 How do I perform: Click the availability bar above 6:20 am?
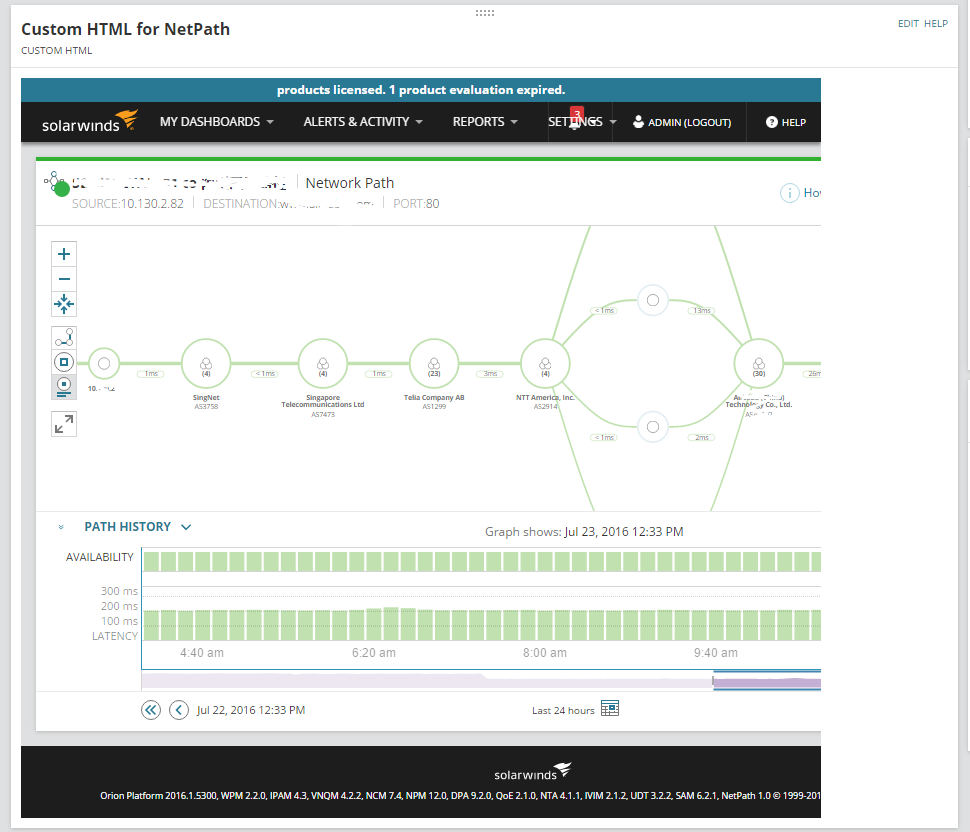click(x=374, y=561)
